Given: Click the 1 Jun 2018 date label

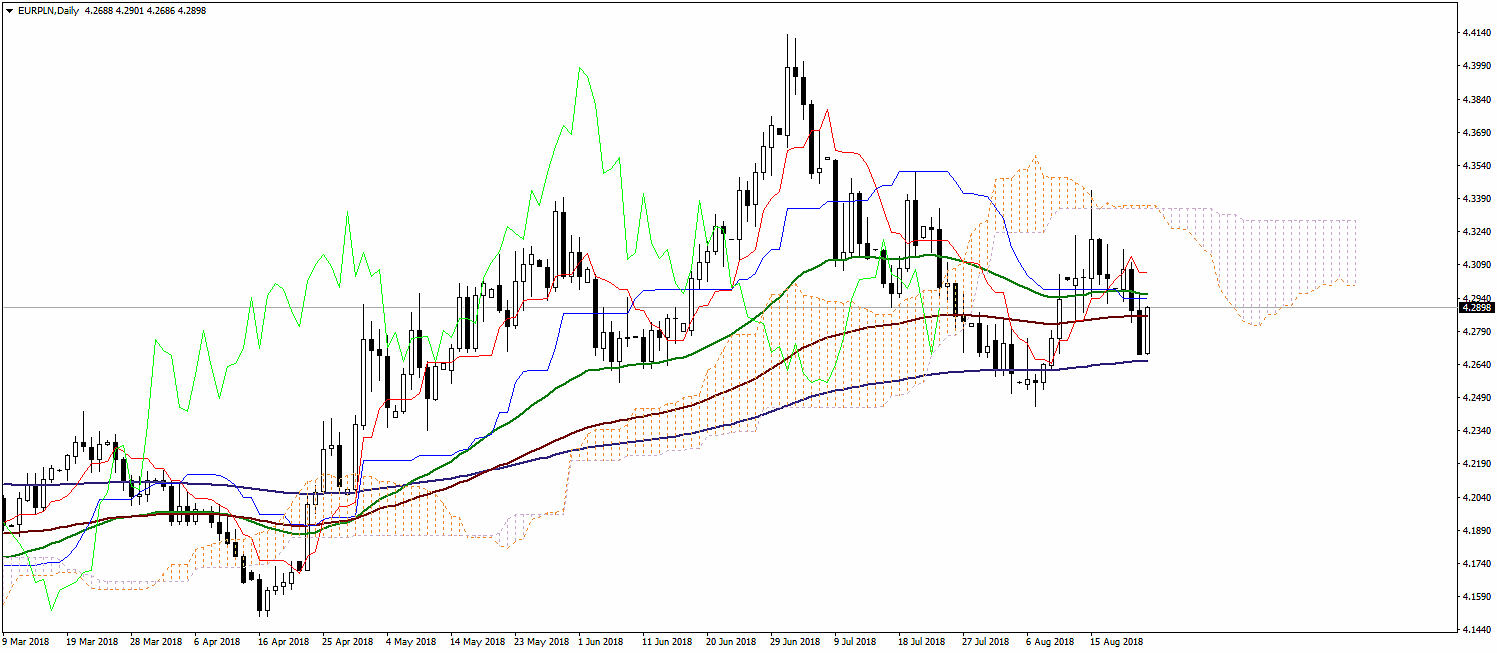Looking at the screenshot, I should click(601, 641).
